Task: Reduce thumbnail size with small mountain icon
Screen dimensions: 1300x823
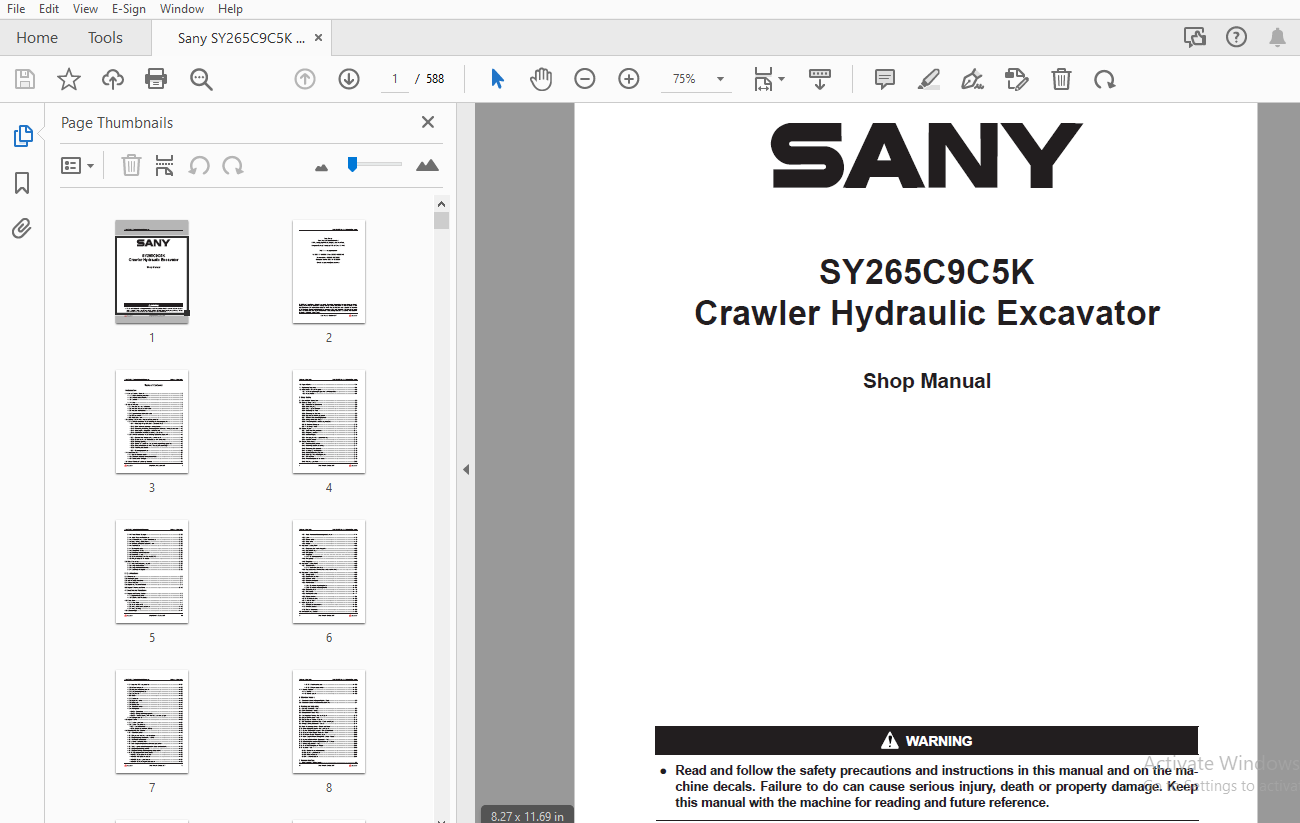Action: pyautogui.click(x=321, y=167)
